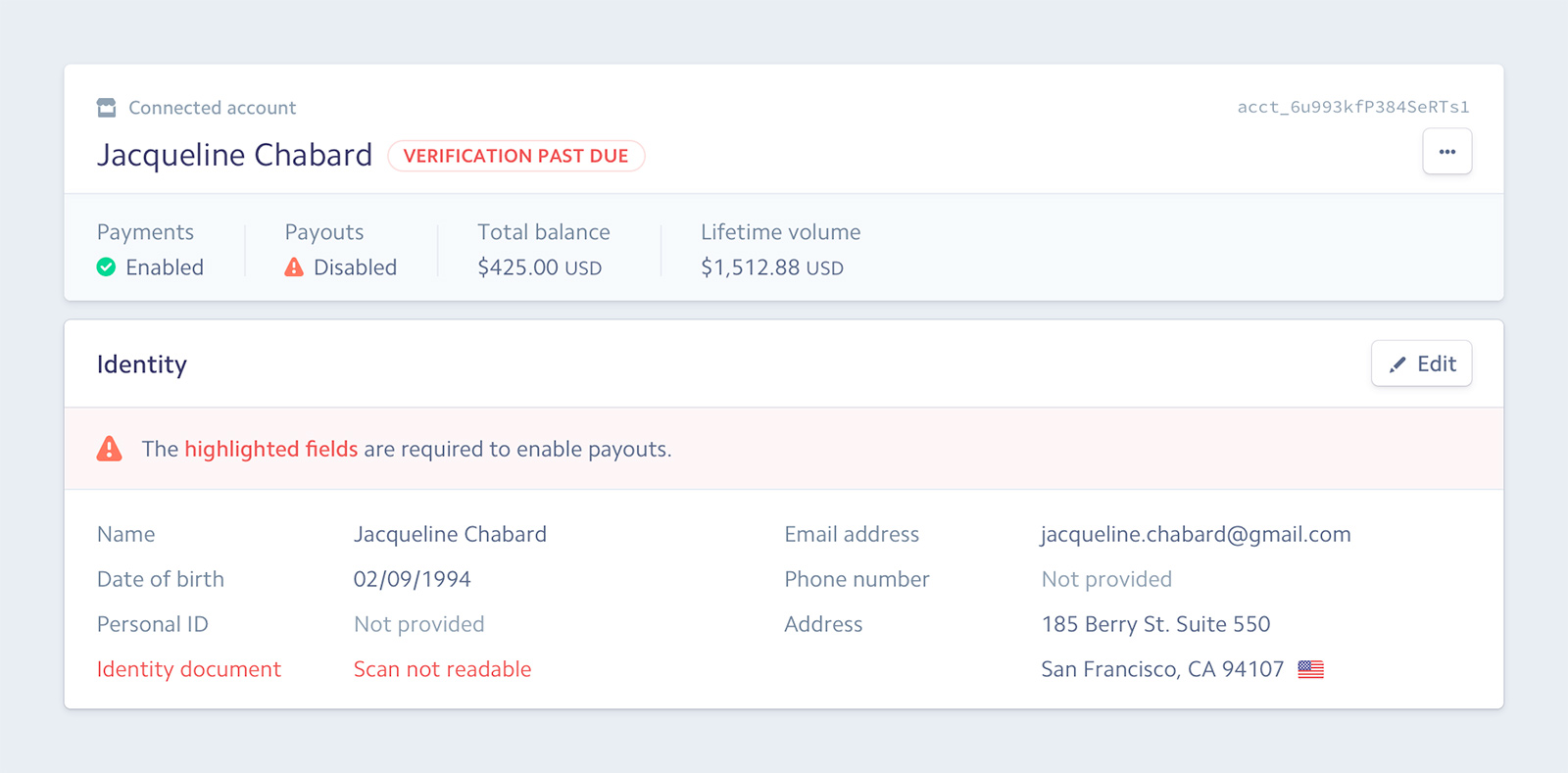The height and width of the screenshot is (773, 1568).
Task: Click the red alert icon in banner
Action: tap(110, 449)
